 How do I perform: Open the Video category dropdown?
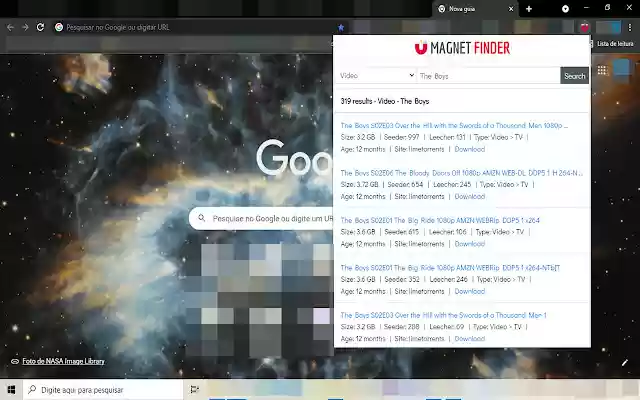pyautogui.click(x=376, y=76)
